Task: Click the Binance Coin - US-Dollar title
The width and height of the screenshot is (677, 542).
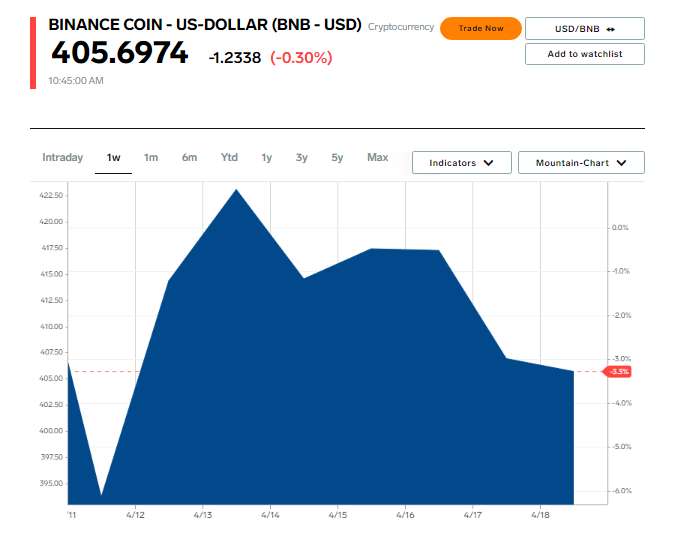Action: tap(205, 25)
